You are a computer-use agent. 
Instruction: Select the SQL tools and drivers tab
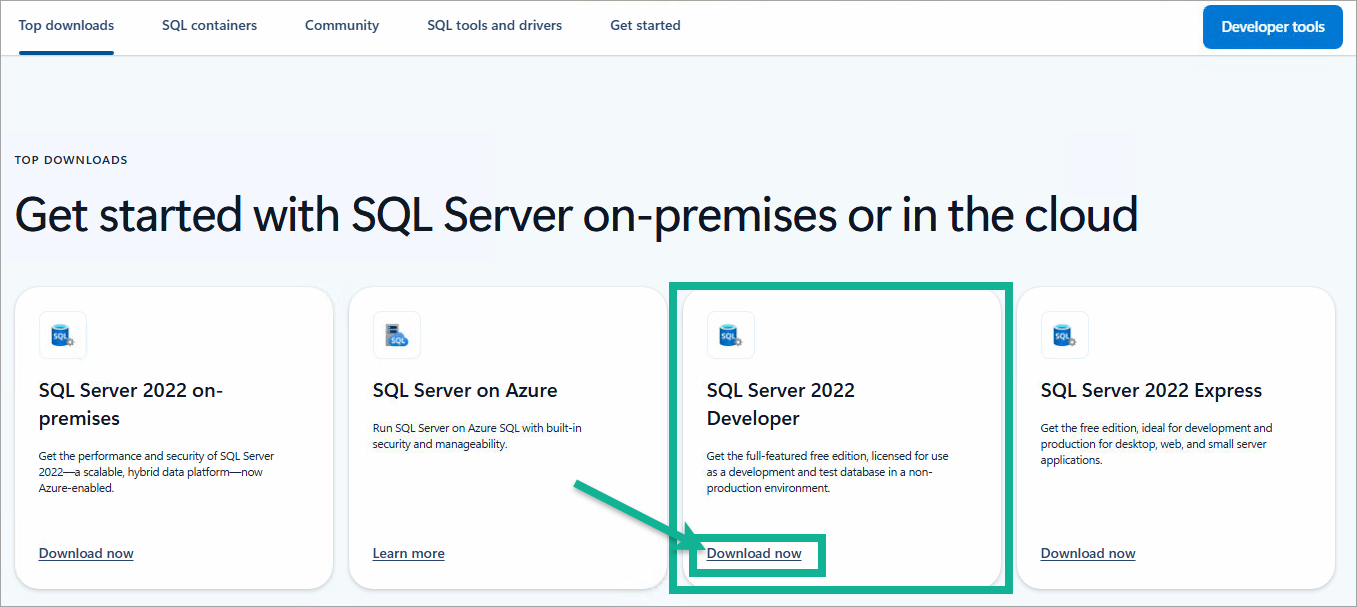(494, 26)
